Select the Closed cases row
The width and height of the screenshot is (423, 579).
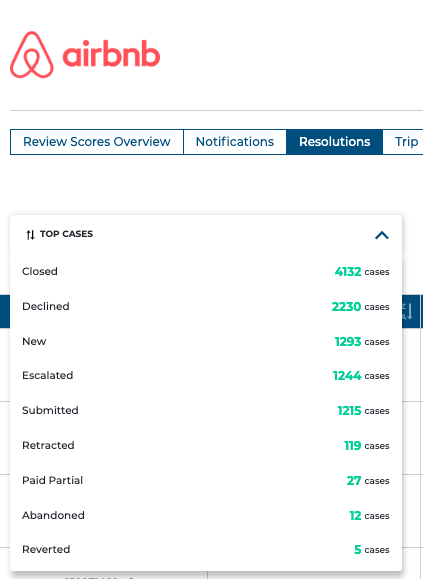206,271
